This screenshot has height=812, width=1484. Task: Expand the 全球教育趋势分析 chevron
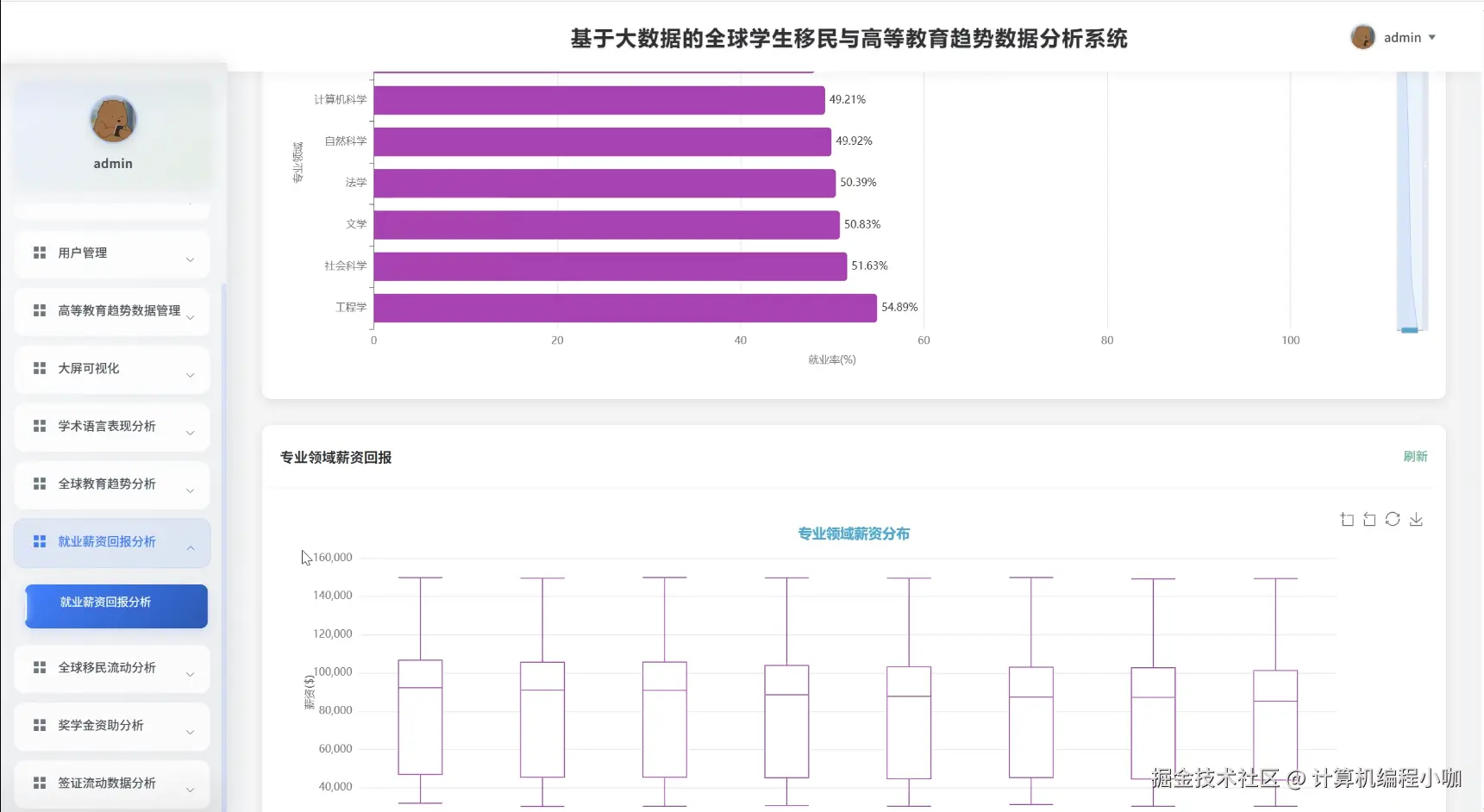point(191,490)
